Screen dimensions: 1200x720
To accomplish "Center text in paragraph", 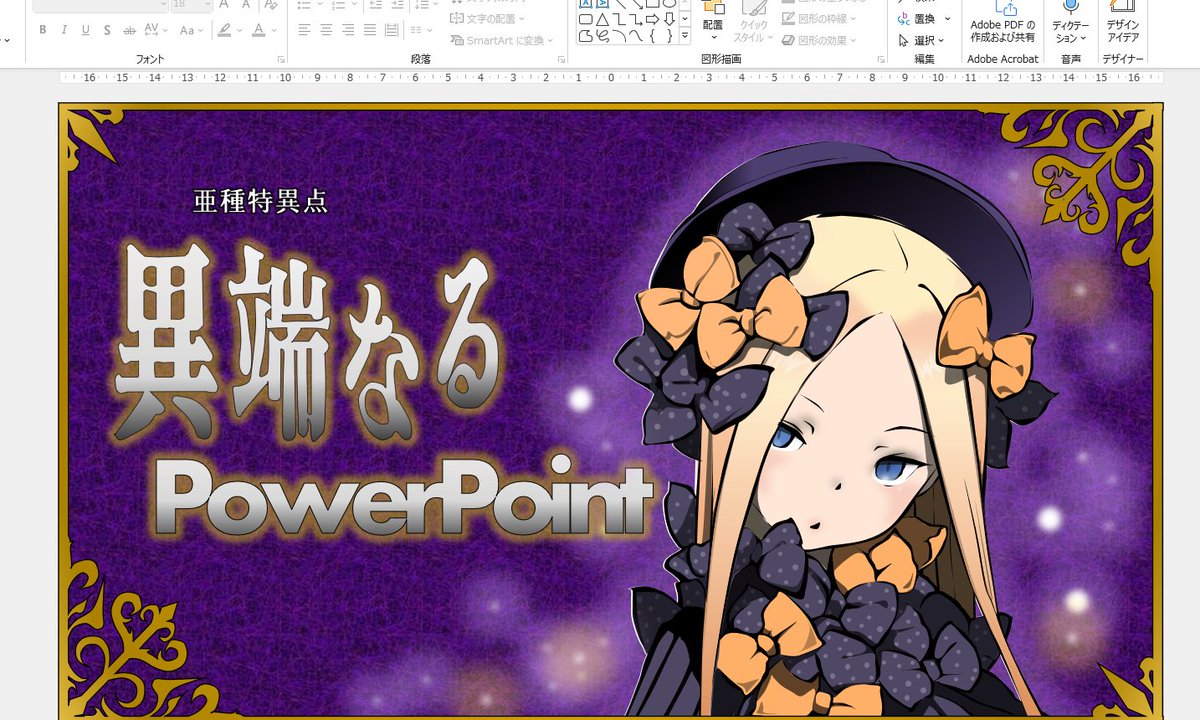I will pyautogui.click(x=325, y=30).
